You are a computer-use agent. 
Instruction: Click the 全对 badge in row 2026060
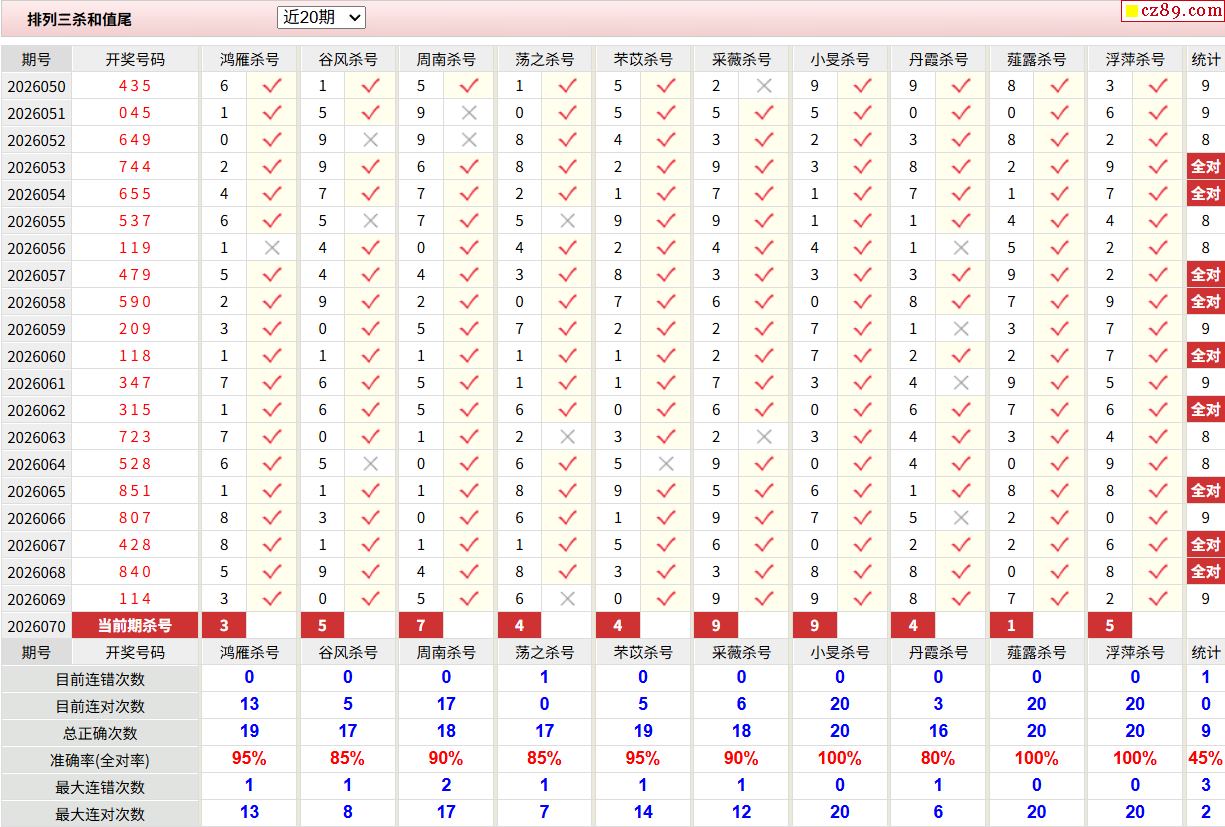(x=1206, y=356)
